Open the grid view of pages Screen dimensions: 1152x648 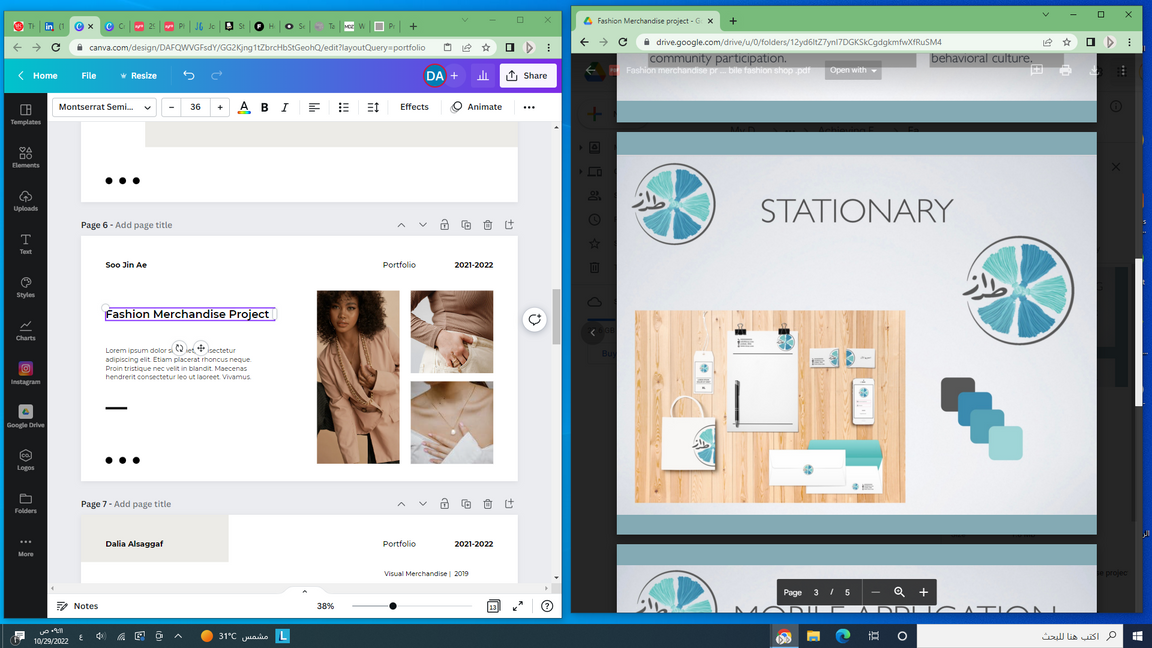(493, 606)
